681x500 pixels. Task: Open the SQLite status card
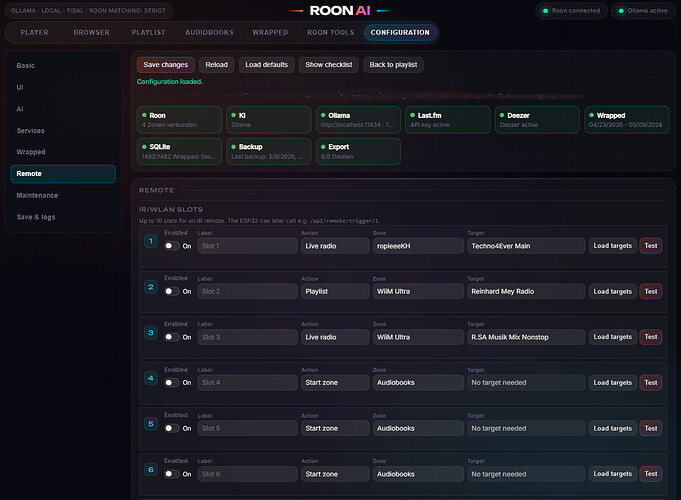pos(179,152)
